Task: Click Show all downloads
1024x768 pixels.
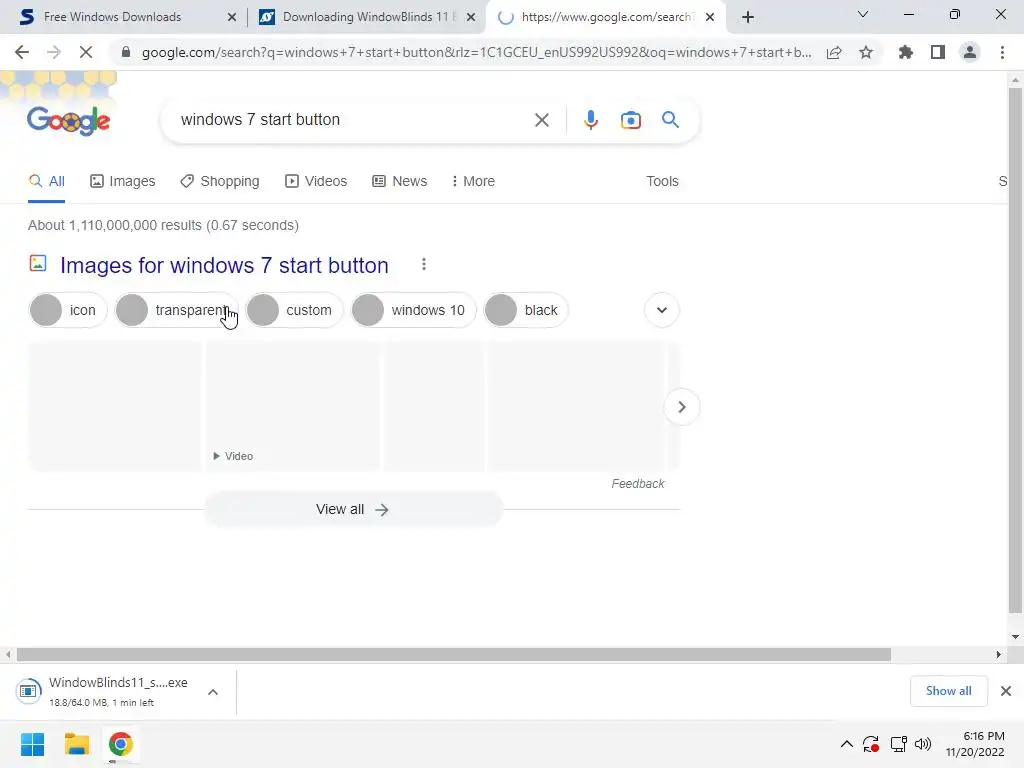Action: 948,691
